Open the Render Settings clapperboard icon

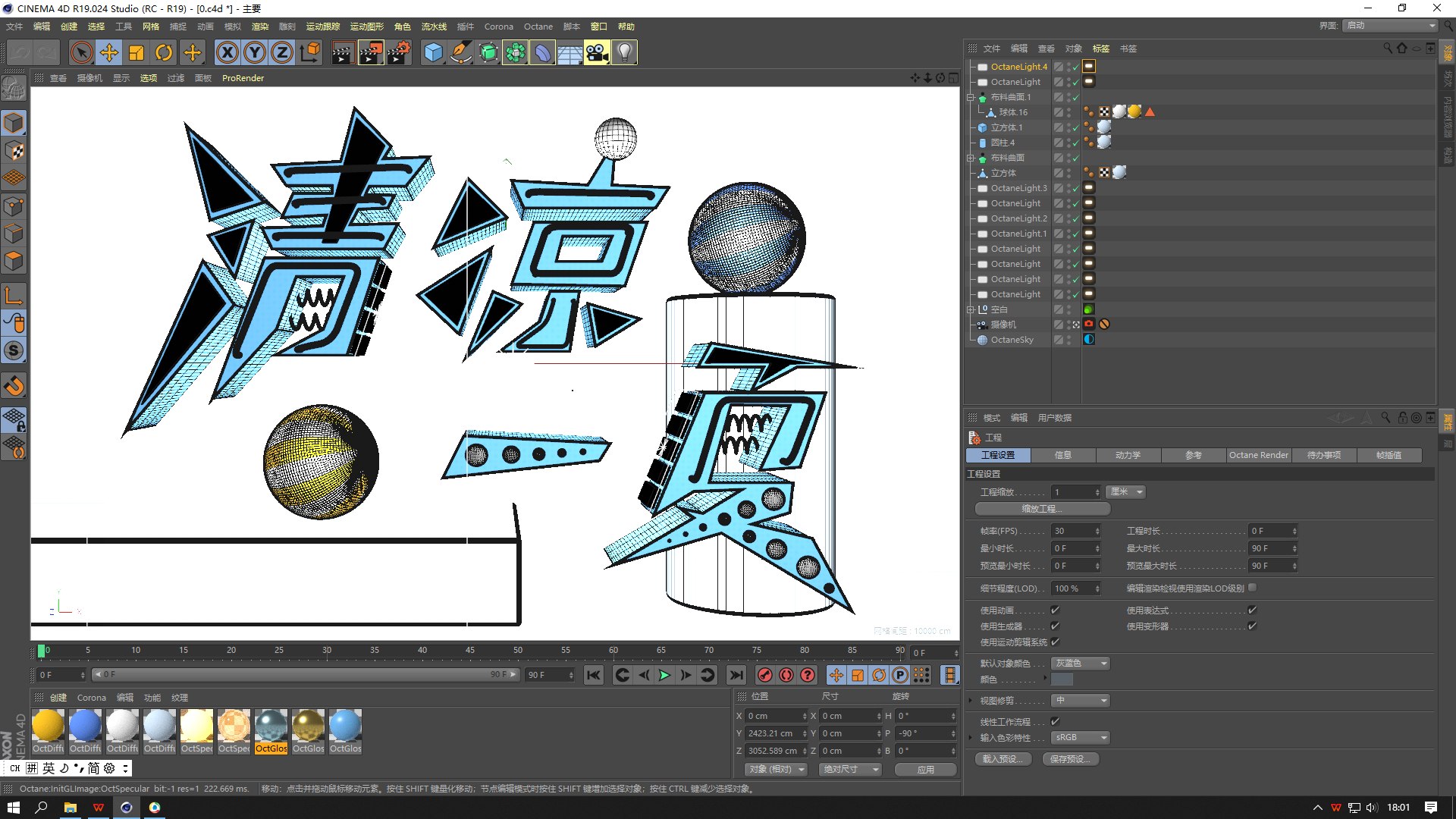point(399,53)
